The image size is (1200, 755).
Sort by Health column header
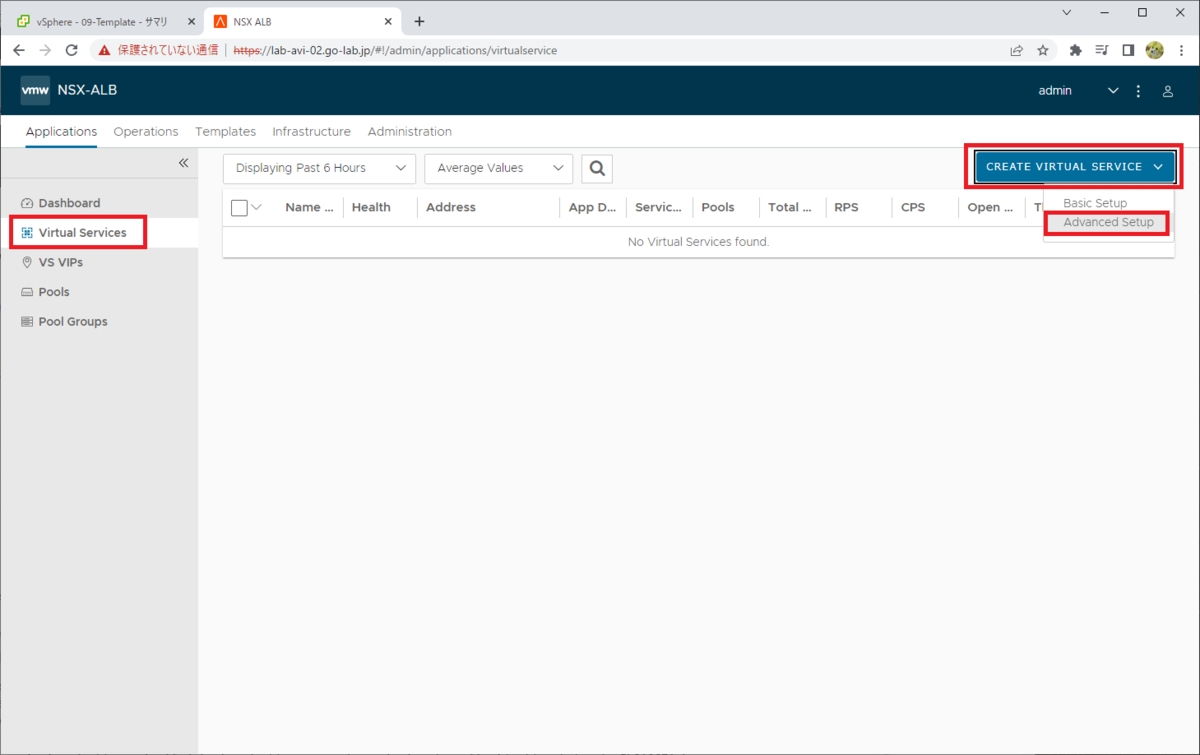371,208
